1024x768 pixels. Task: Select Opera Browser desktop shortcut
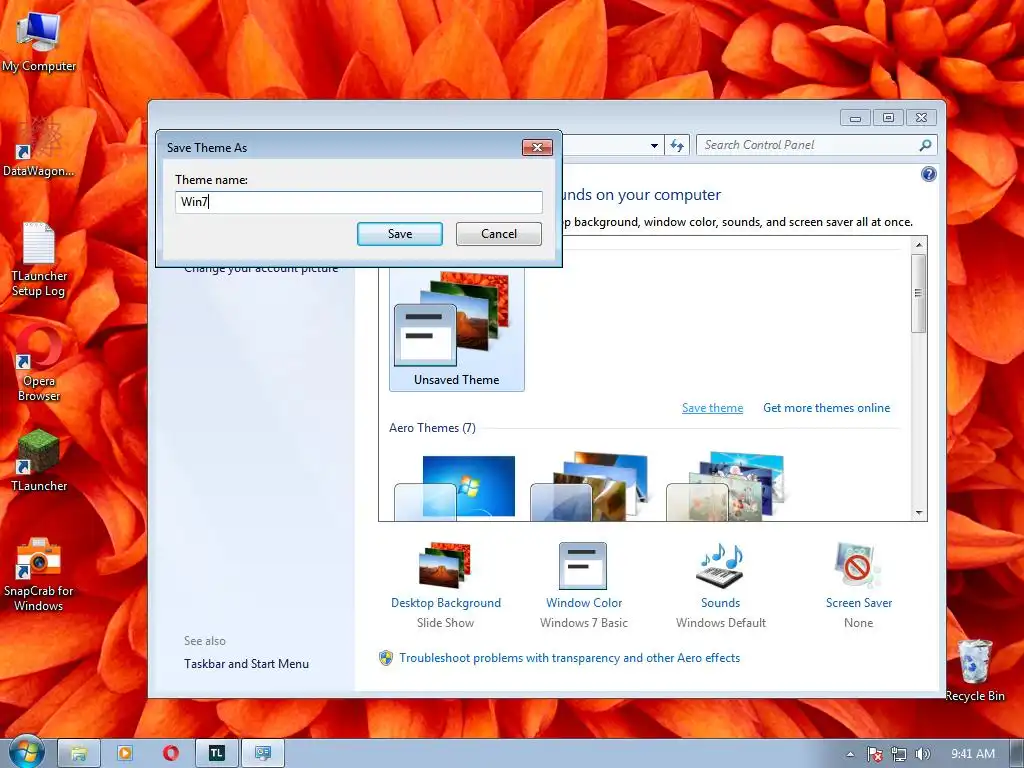(x=39, y=364)
